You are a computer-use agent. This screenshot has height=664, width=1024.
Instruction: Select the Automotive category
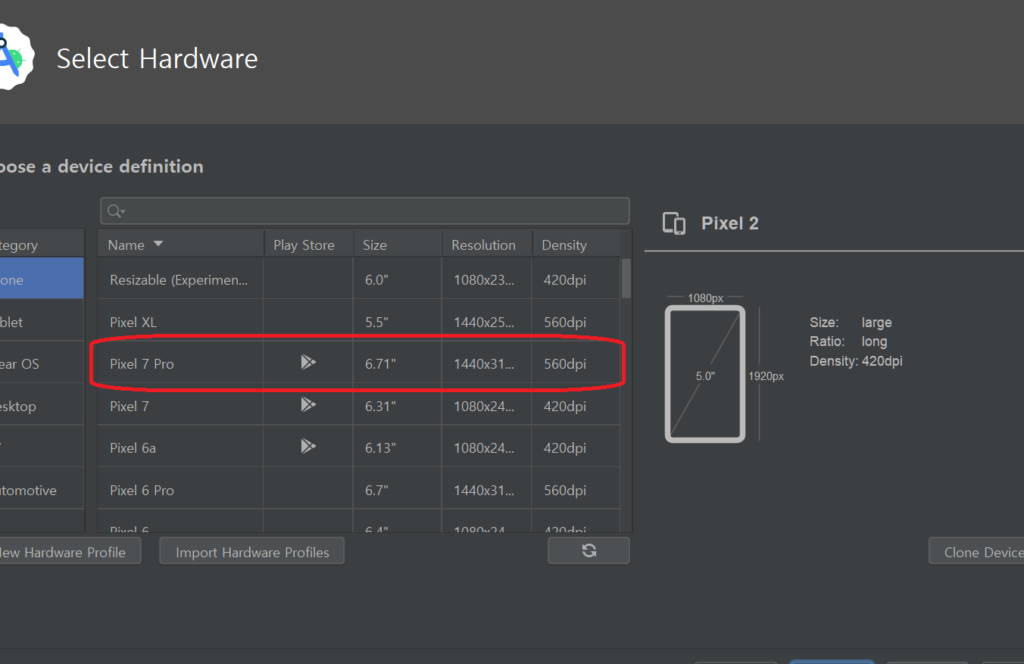coord(42,490)
